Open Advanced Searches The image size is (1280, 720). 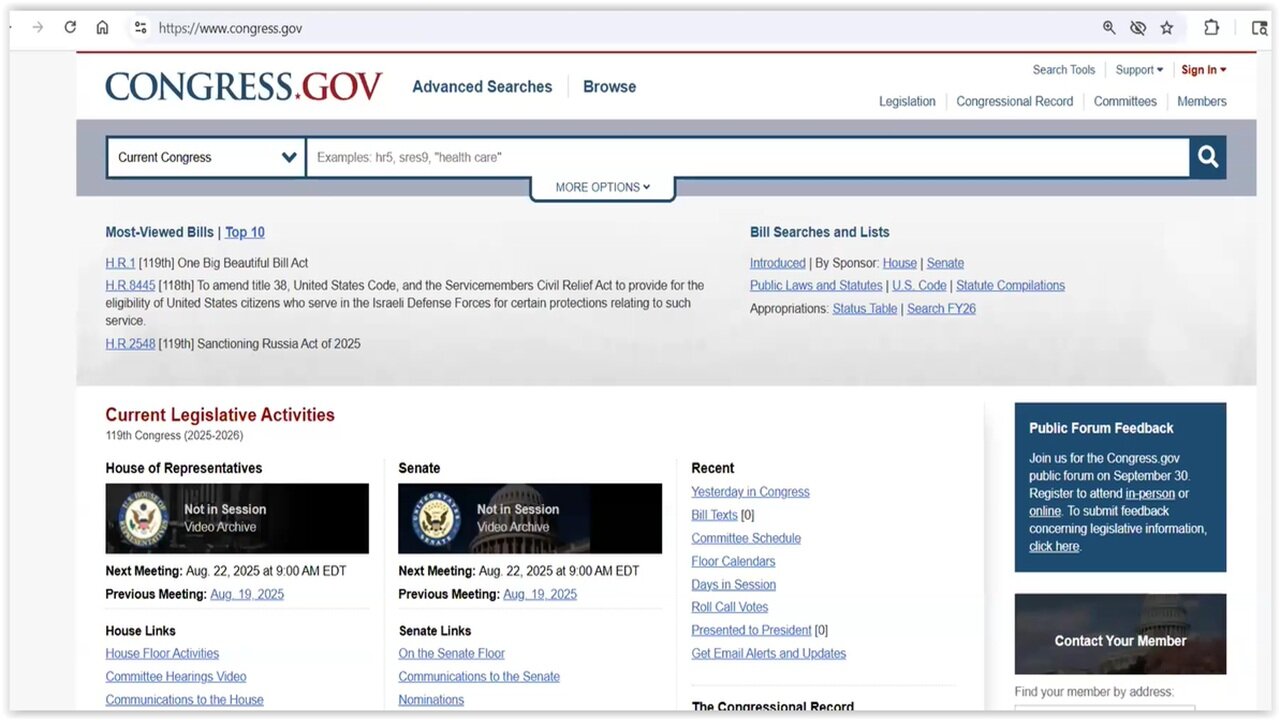click(482, 87)
